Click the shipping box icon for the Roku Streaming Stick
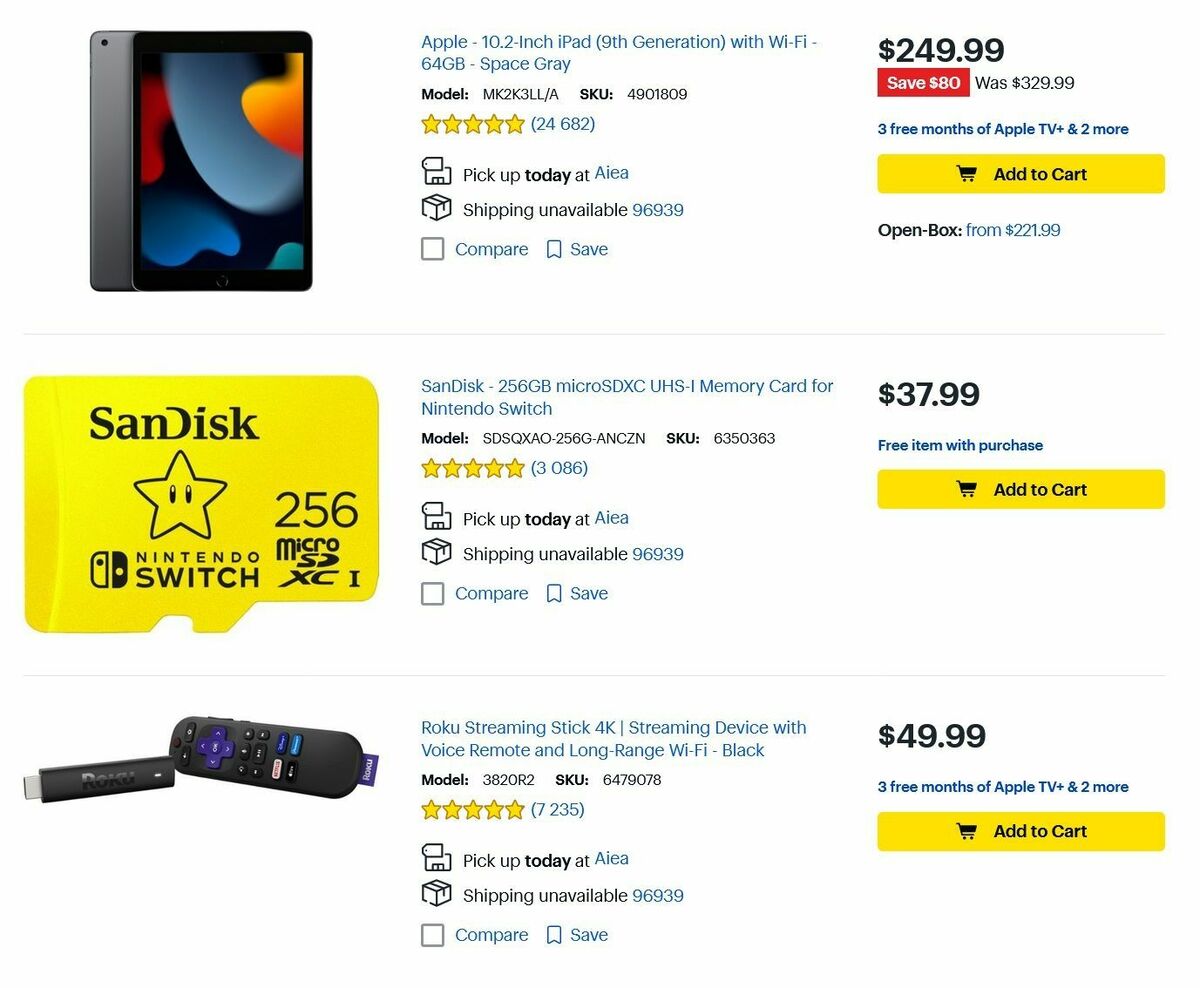Viewport: 1200px width, 988px height. tap(436, 894)
